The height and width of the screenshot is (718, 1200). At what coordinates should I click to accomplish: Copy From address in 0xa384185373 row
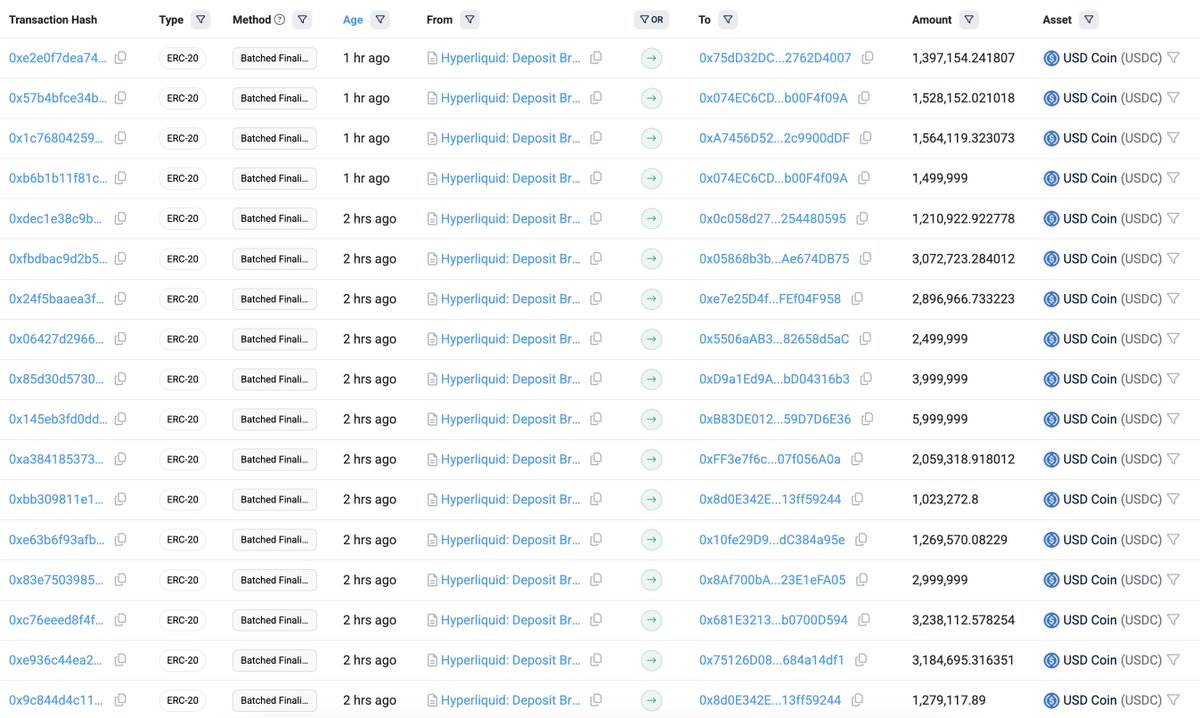(x=596, y=459)
